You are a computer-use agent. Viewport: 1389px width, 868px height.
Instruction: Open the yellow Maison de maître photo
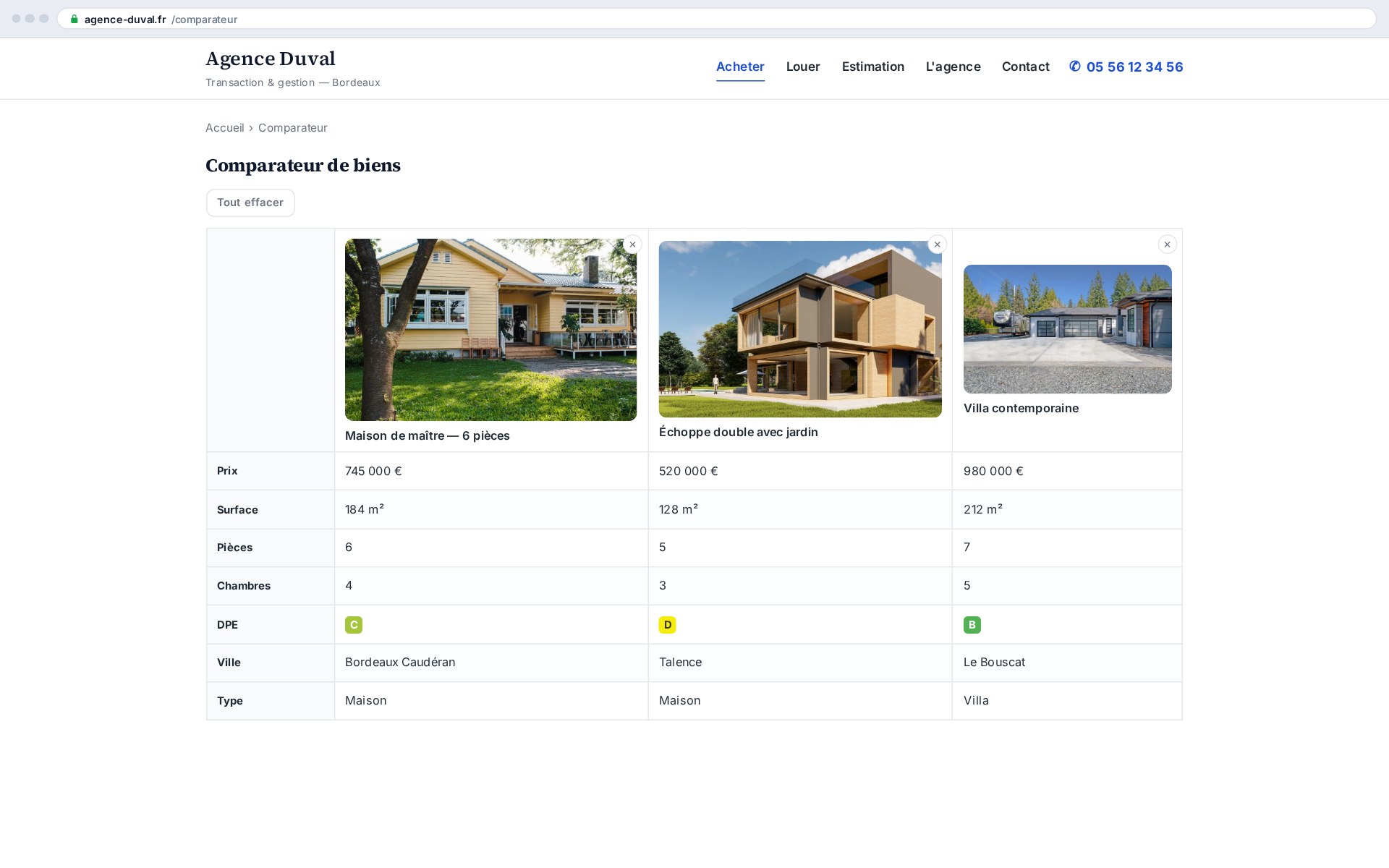pyautogui.click(x=490, y=330)
